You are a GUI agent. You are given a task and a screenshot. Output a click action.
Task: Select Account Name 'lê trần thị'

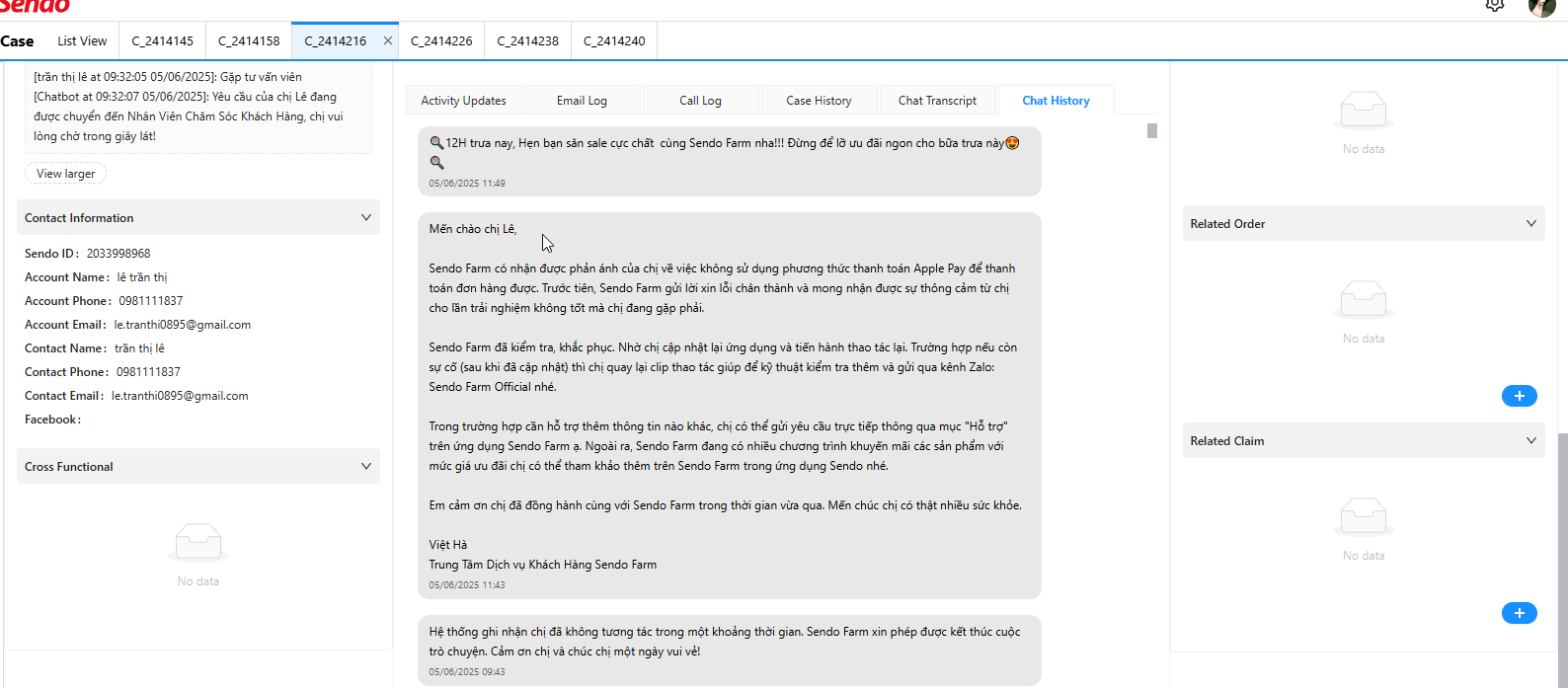click(x=142, y=277)
